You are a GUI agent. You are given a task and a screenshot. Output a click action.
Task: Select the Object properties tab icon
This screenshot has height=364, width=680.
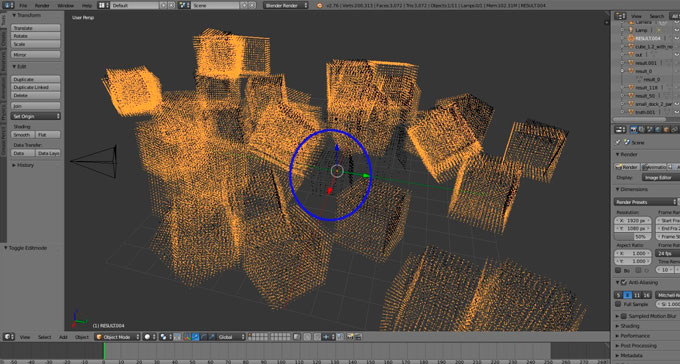click(x=667, y=130)
